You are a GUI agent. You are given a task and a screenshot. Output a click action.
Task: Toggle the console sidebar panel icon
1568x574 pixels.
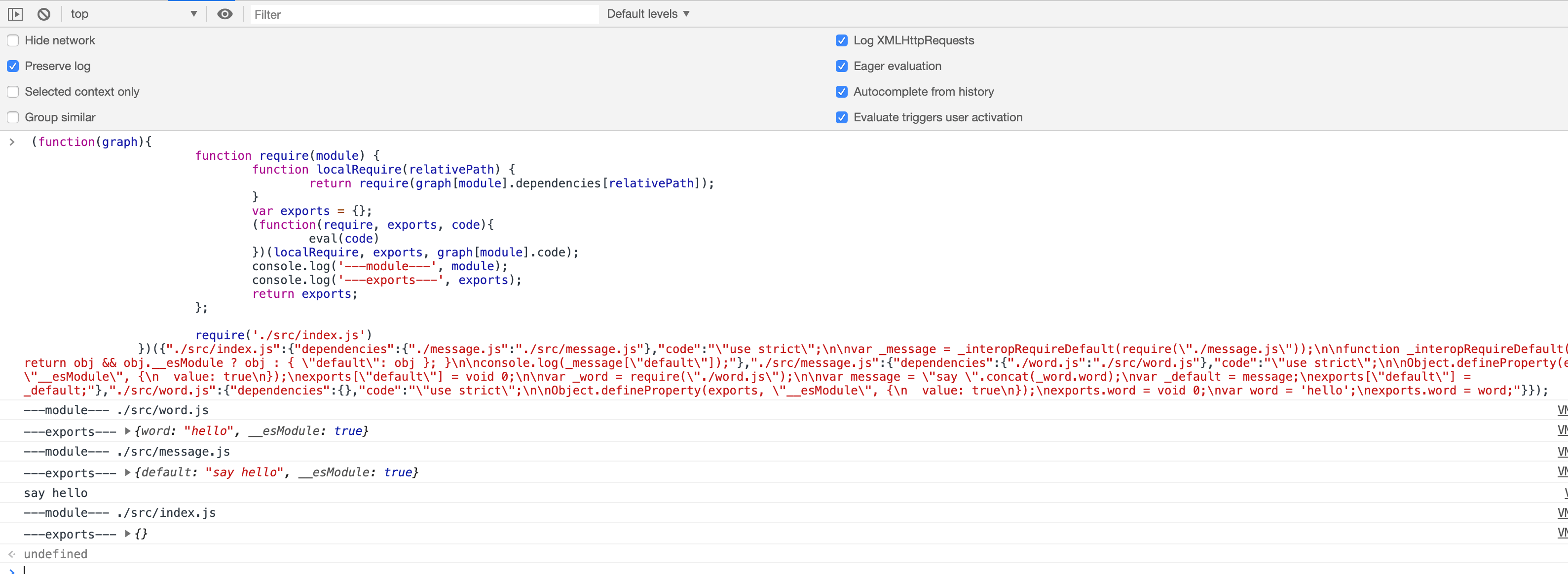15,14
